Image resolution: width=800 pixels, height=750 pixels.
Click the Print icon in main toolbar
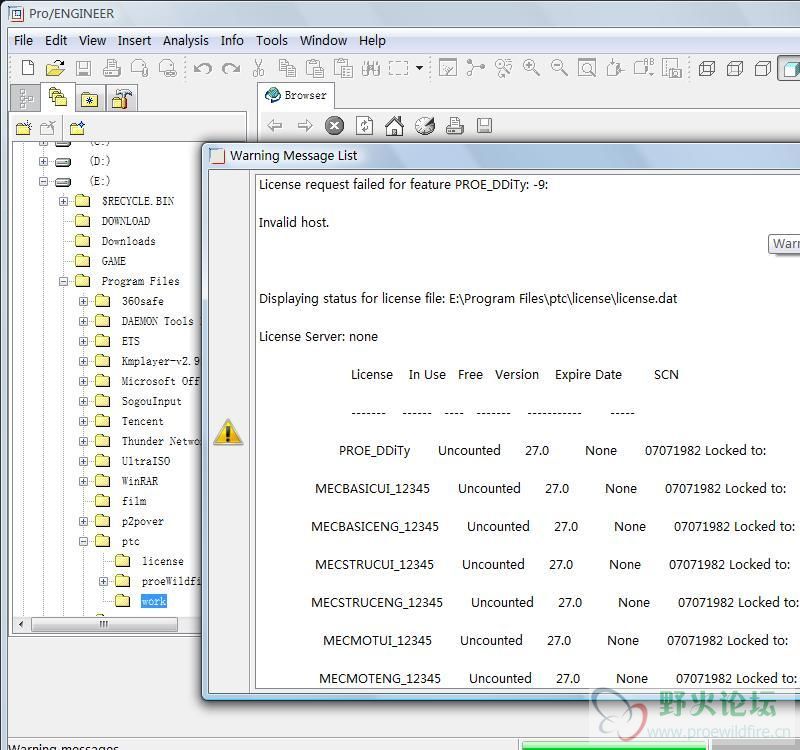(x=112, y=68)
